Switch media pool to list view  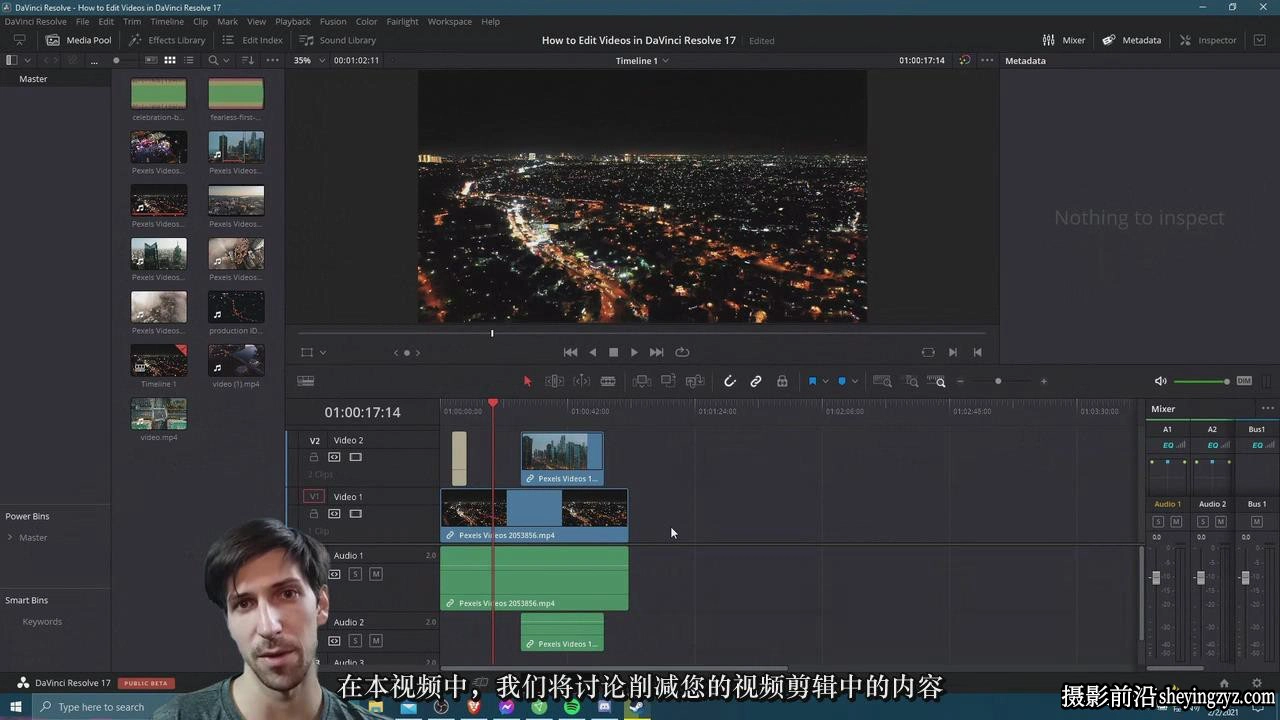(189, 60)
